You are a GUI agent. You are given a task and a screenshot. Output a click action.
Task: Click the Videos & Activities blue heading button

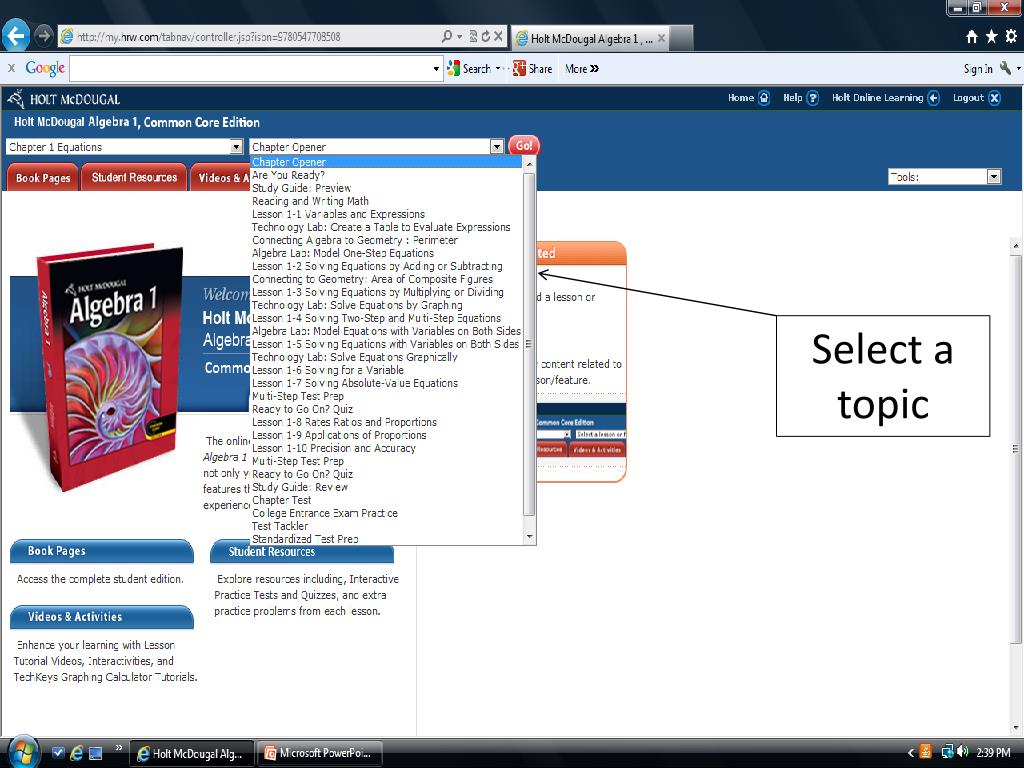pyautogui.click(x=102, y=617)
